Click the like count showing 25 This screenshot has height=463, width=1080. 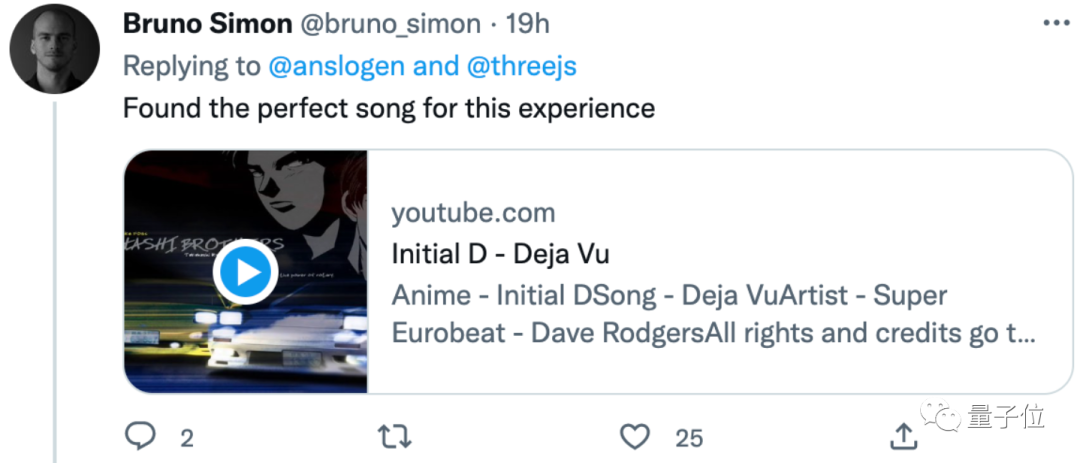point(688,437)
